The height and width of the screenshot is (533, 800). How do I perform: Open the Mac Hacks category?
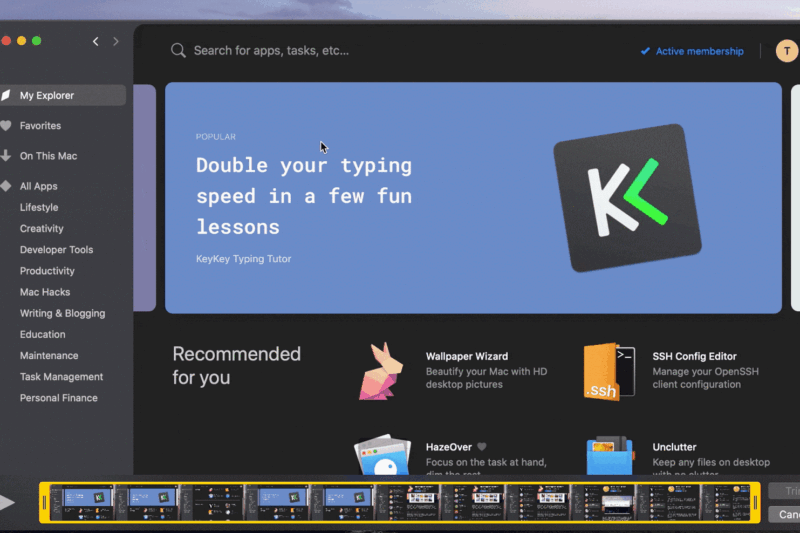(45, 292)
